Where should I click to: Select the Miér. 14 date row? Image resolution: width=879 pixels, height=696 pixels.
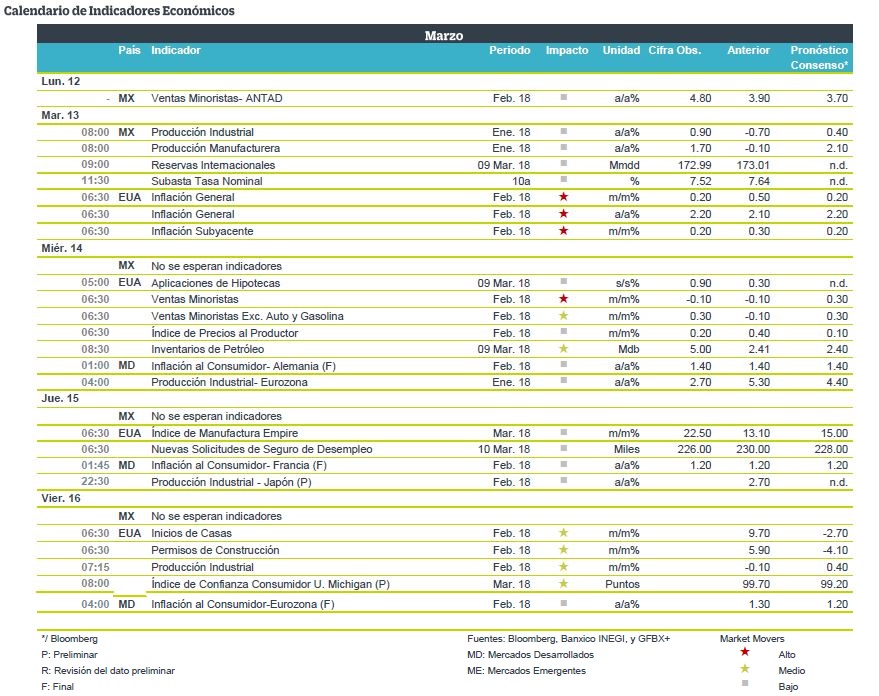click(445, 248)
